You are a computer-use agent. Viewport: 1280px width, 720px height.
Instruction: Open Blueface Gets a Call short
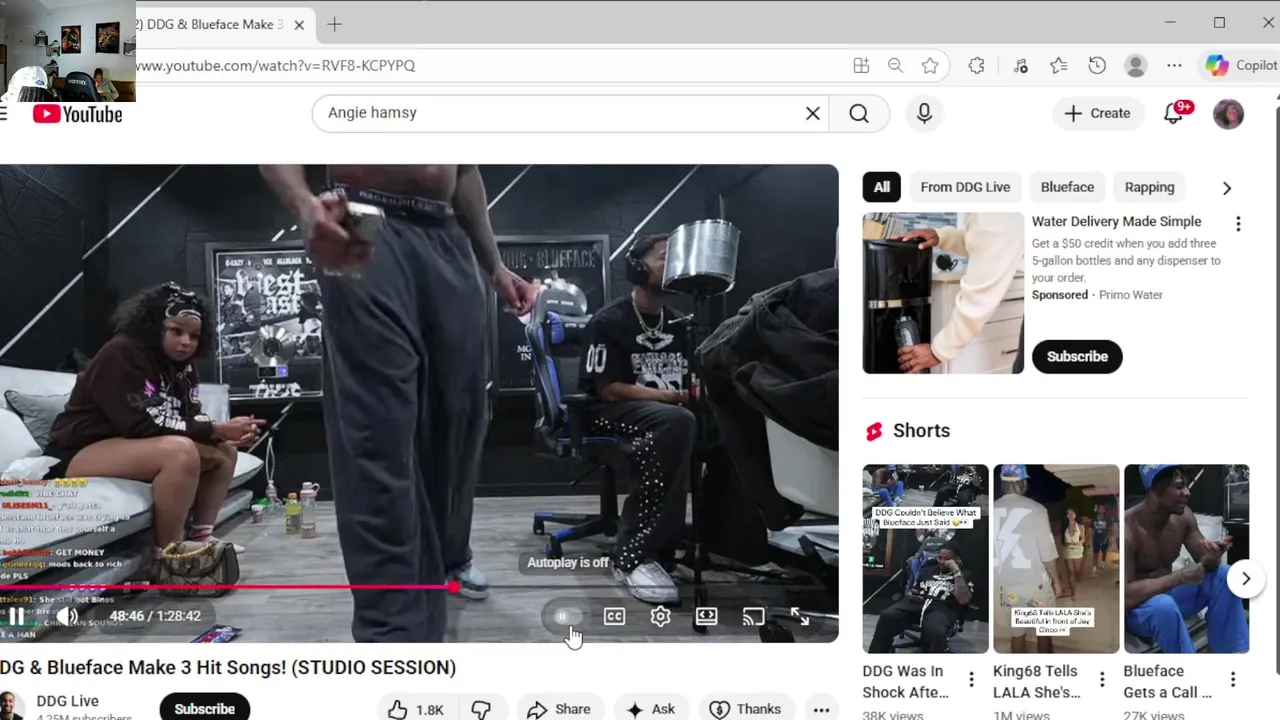1186,558
